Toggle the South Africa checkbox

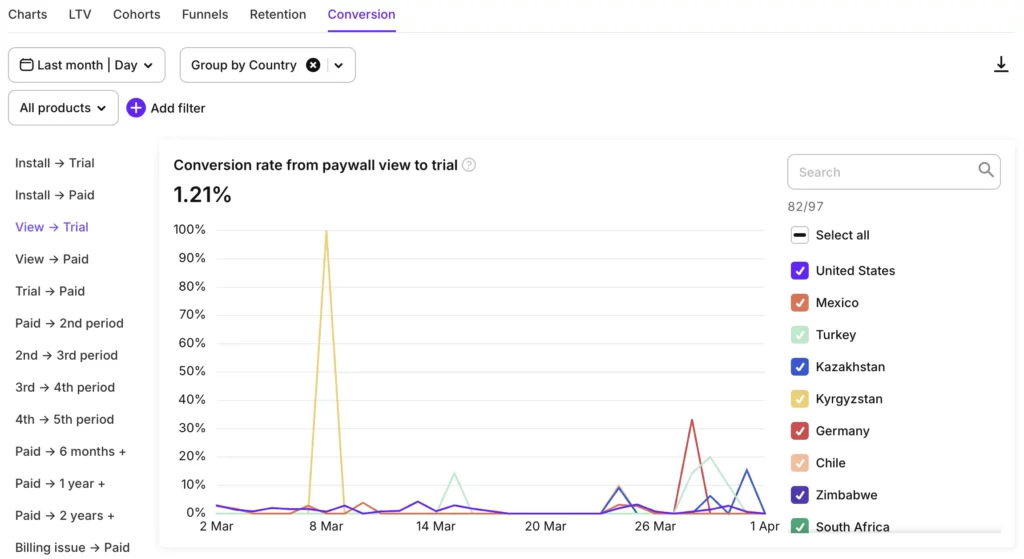tap(799, 526)
